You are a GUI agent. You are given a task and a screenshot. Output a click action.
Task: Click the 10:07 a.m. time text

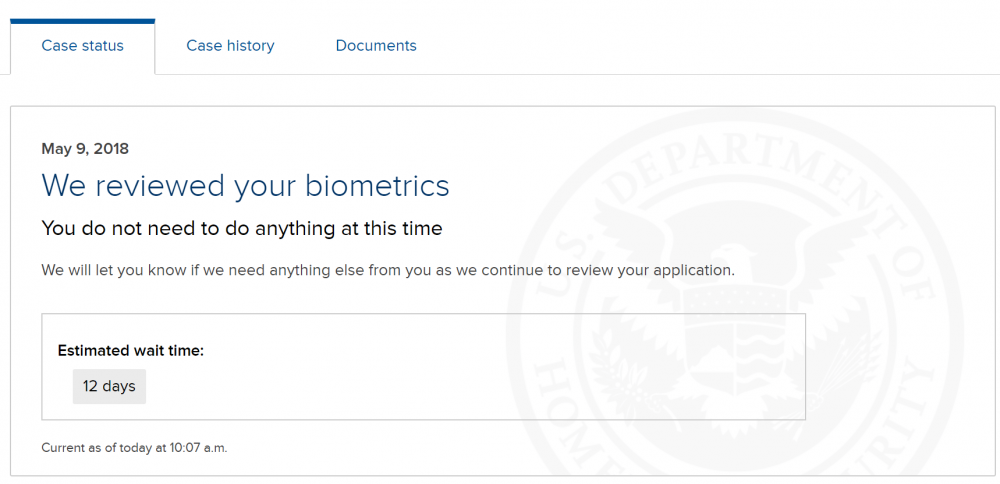pos(198,448)
